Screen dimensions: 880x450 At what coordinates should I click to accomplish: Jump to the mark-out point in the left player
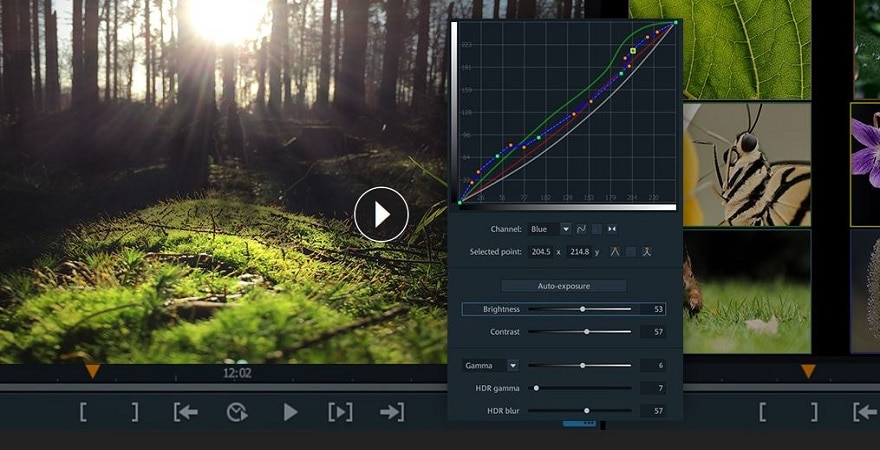392,412
